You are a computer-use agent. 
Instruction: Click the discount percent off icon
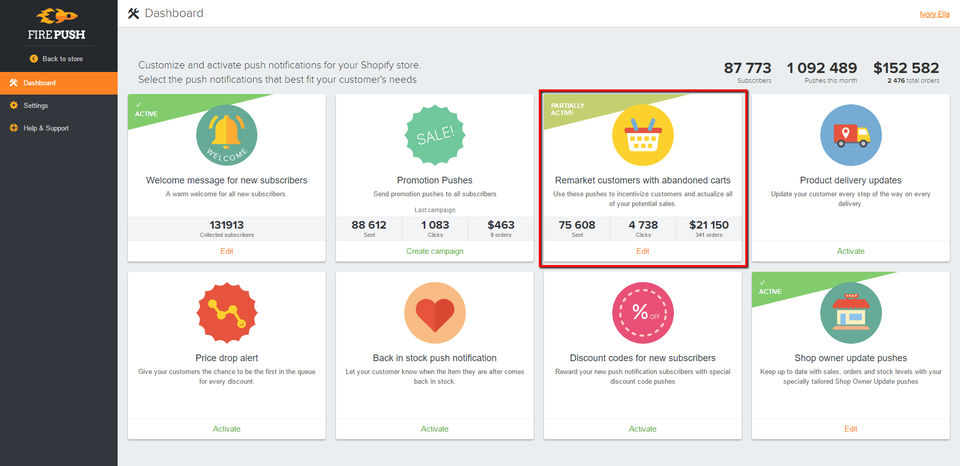point(643,313)
